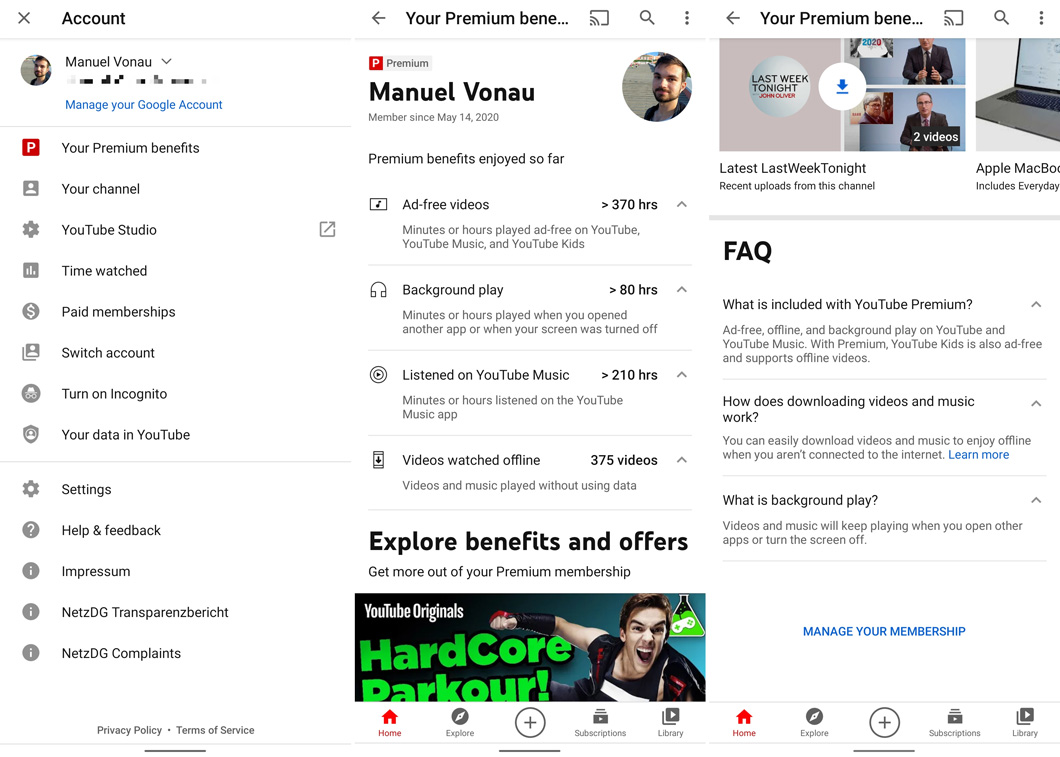The height and width of the screenshot is (757, 1060).
Task: Collapse Listened on YouTube Music section
Action: (x=682, y=374)
